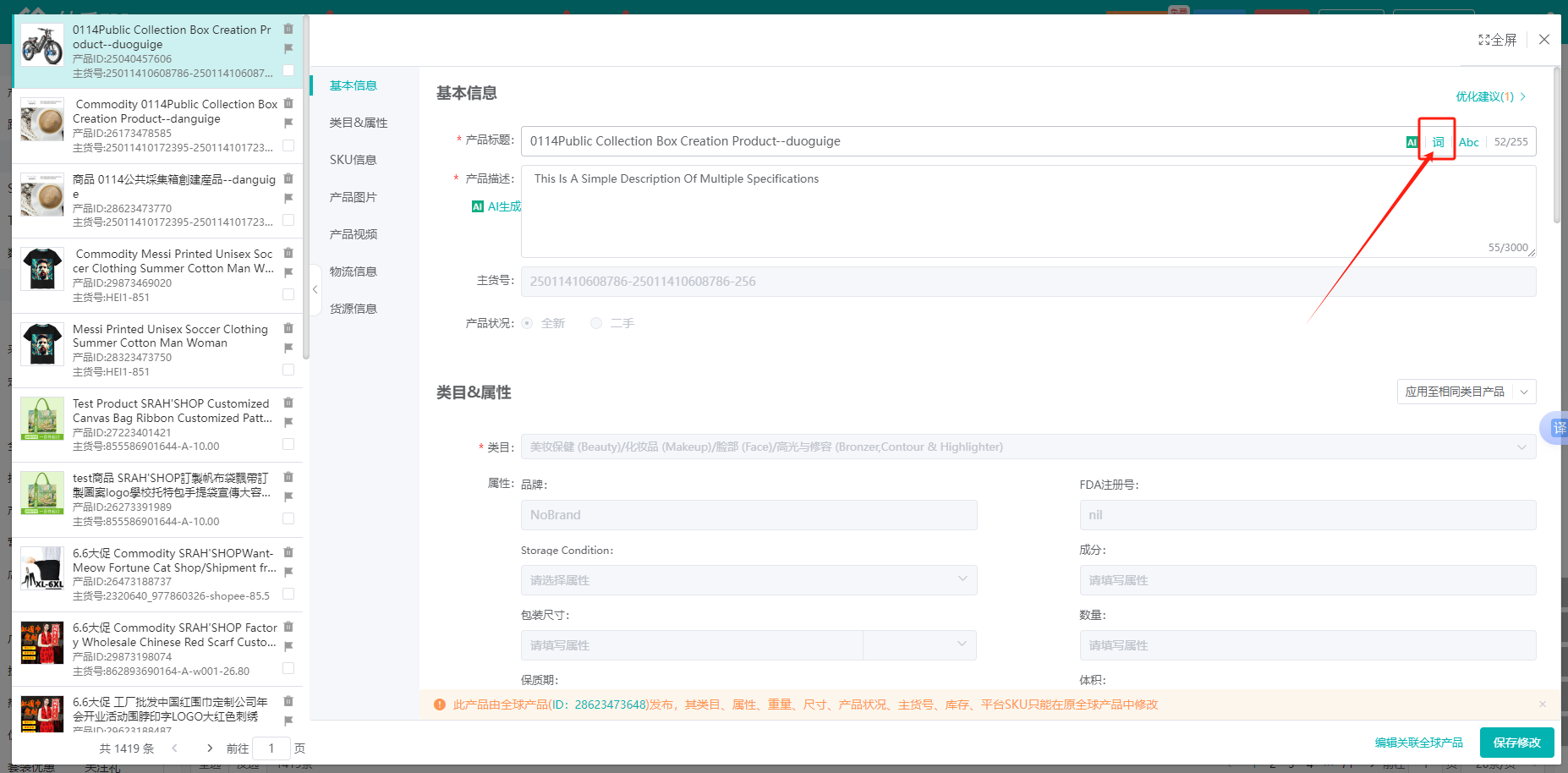The image size is (1568, 773).
Task: Check the box for Test Product SRAH'SHOP
Action: point(288,444)
